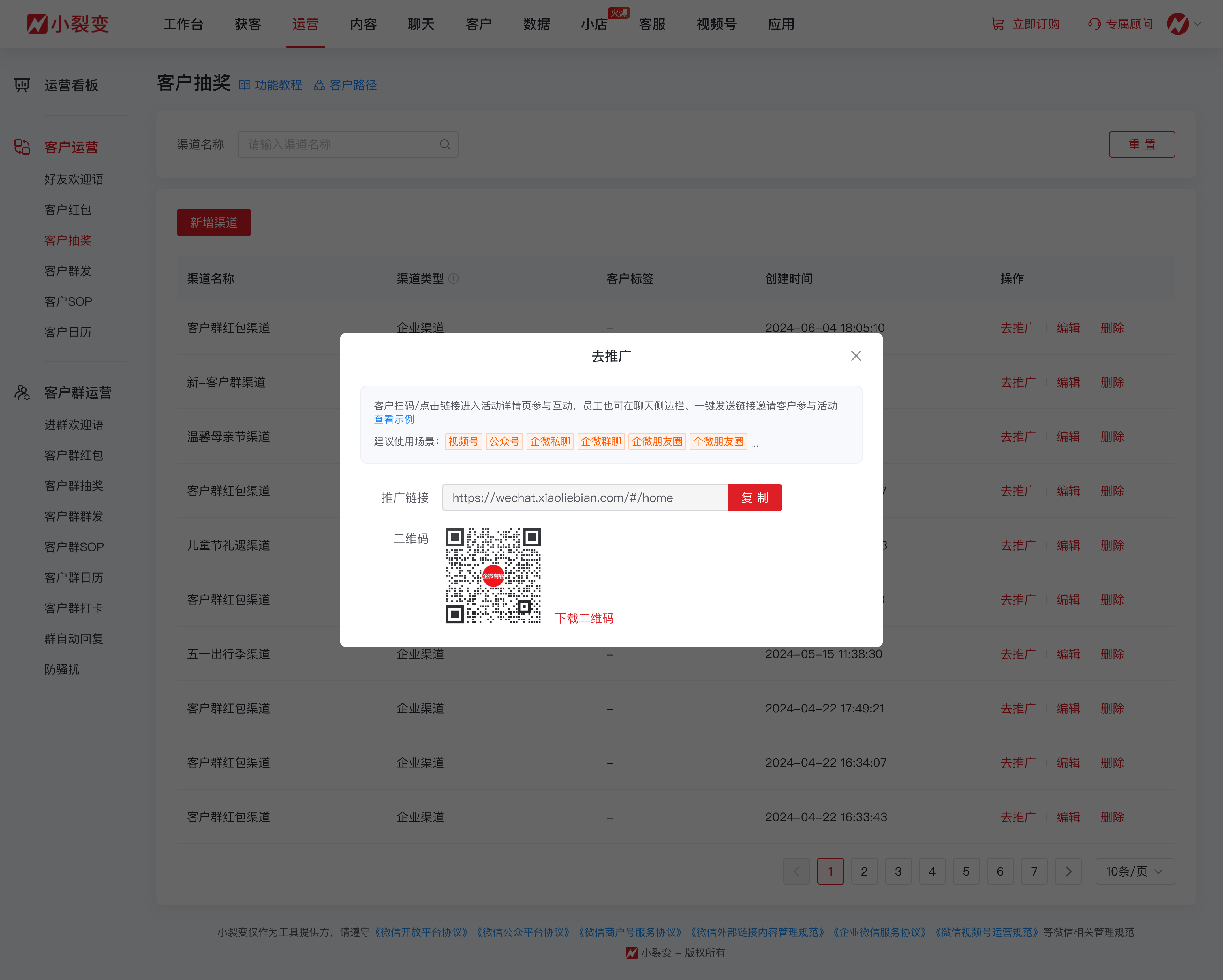Open the 小店 top menu
This screenshot has width=1223, height=980.
594,24
